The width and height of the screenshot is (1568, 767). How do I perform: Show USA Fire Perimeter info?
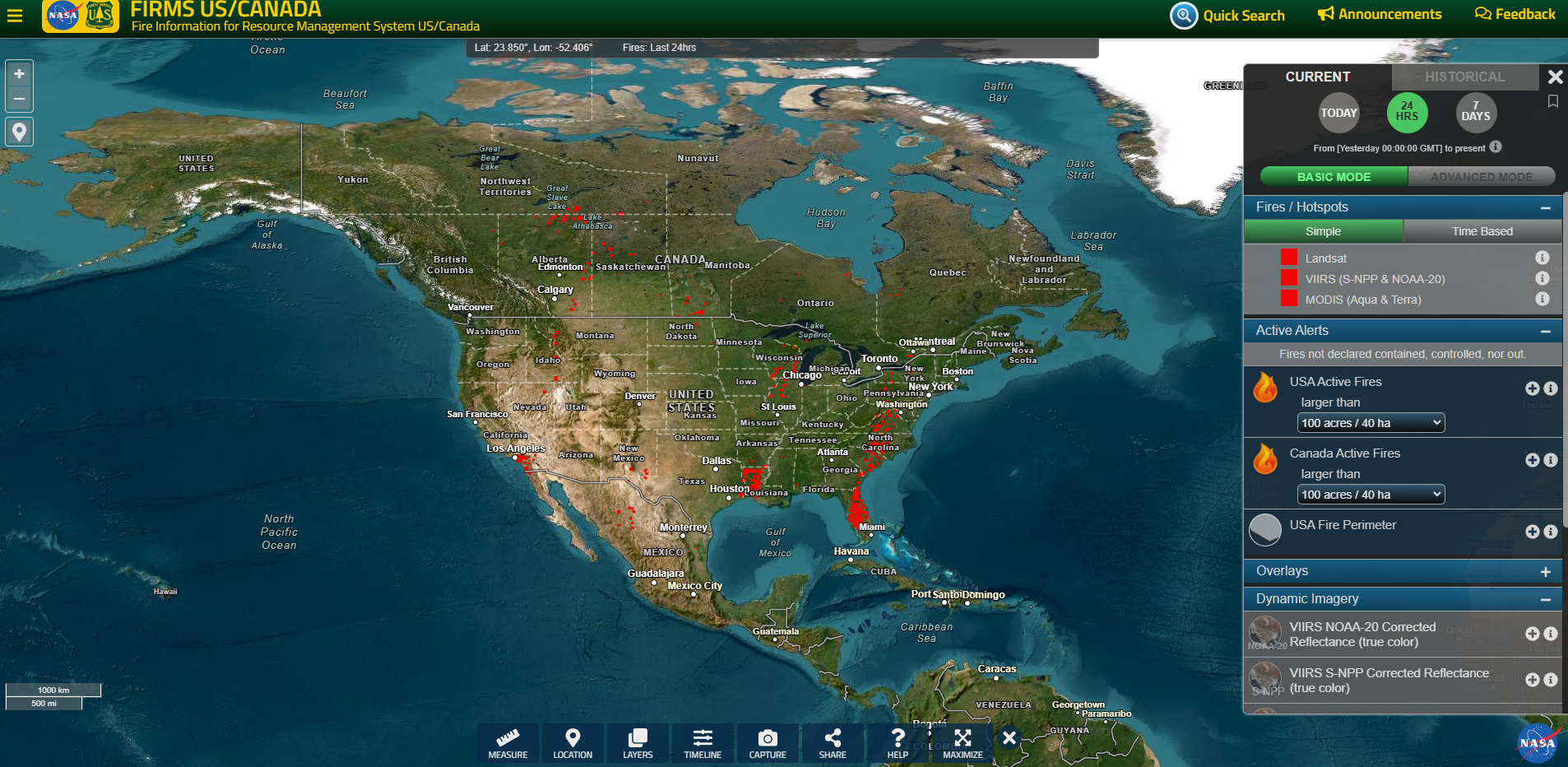[1551, 532]
